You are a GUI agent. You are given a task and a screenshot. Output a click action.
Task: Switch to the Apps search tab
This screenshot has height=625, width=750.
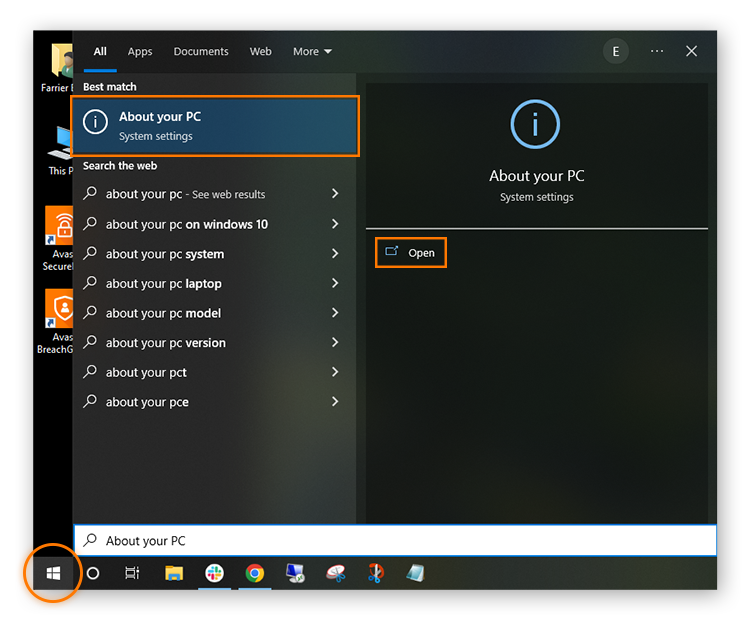140,52
